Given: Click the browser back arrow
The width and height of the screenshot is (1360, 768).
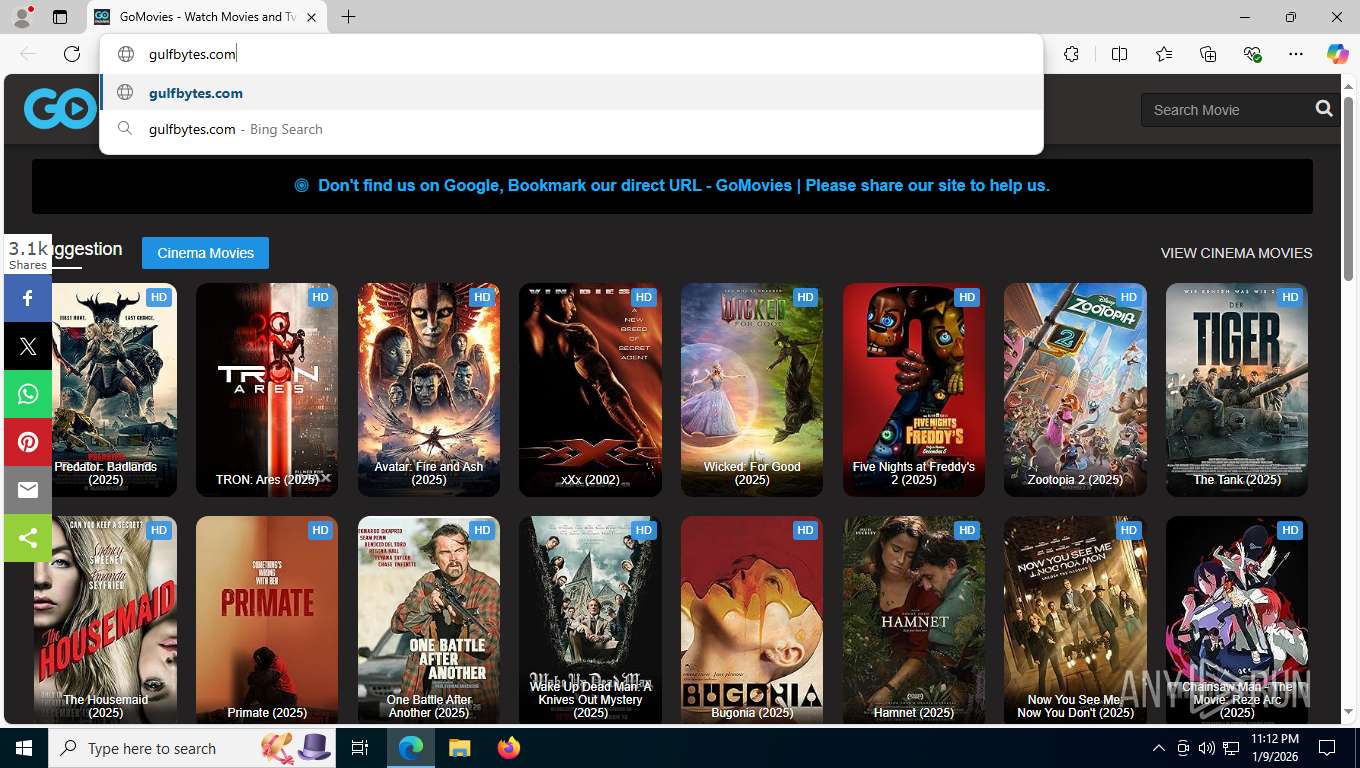Looking at the screenshot, I should click(28, 54).
